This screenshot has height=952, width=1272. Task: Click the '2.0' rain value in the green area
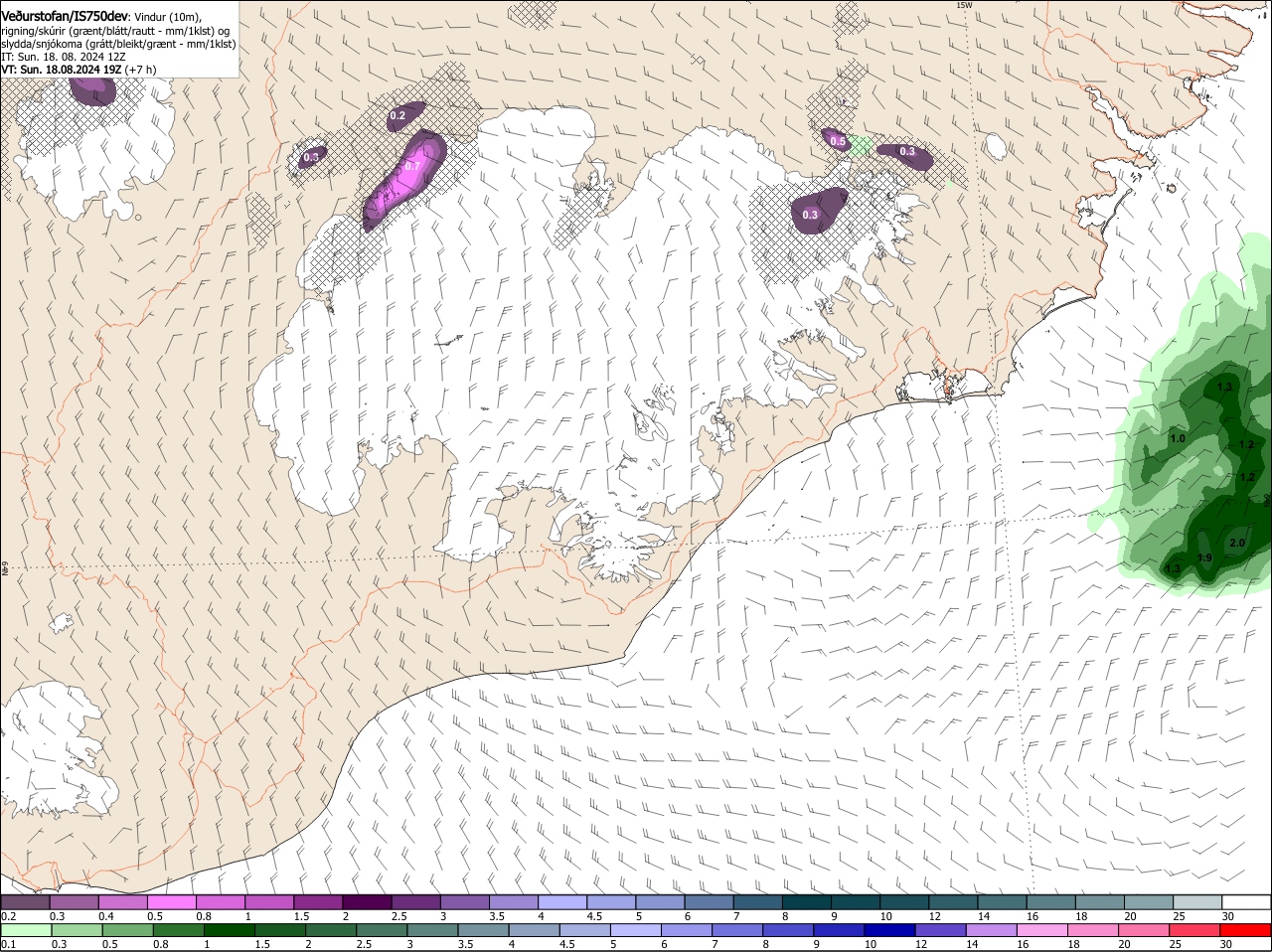pyautogui.click(x=1237, y=543)
